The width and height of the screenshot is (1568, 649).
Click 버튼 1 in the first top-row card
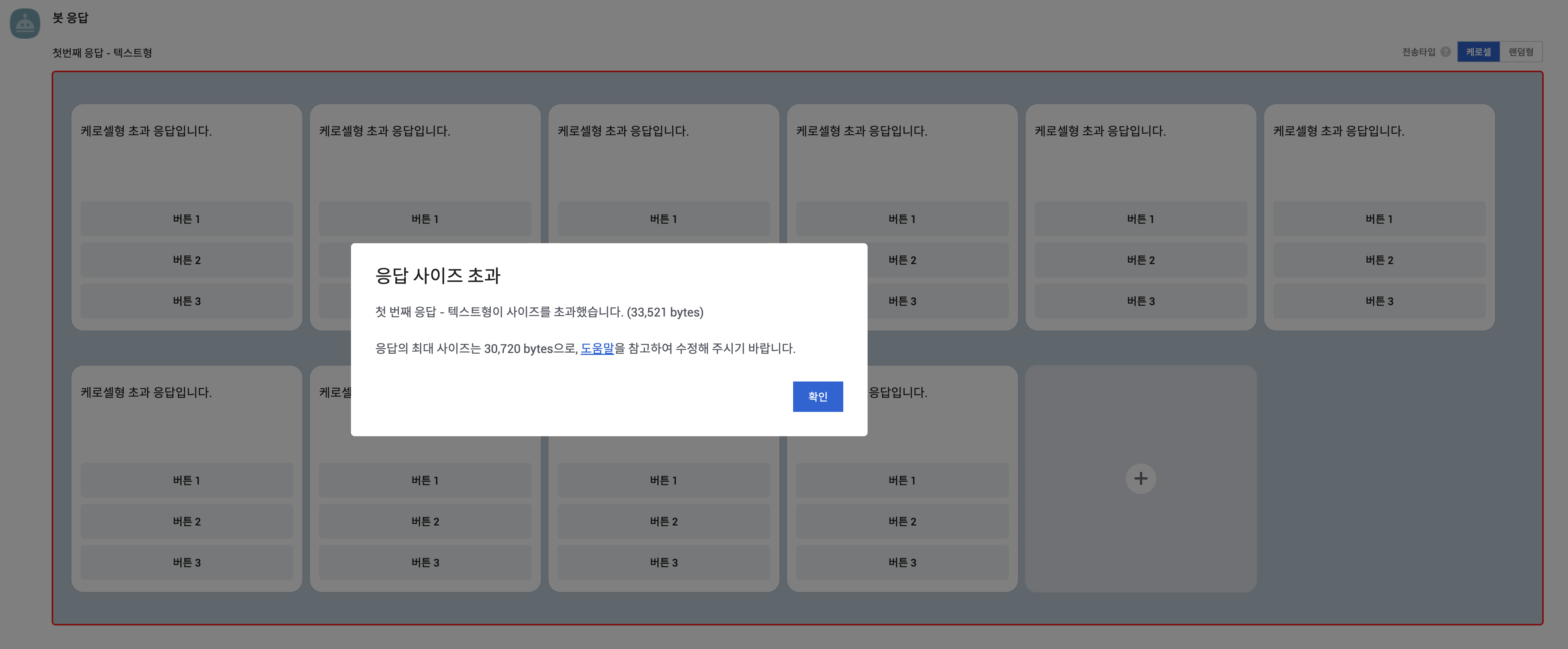[x=186, y=218]
